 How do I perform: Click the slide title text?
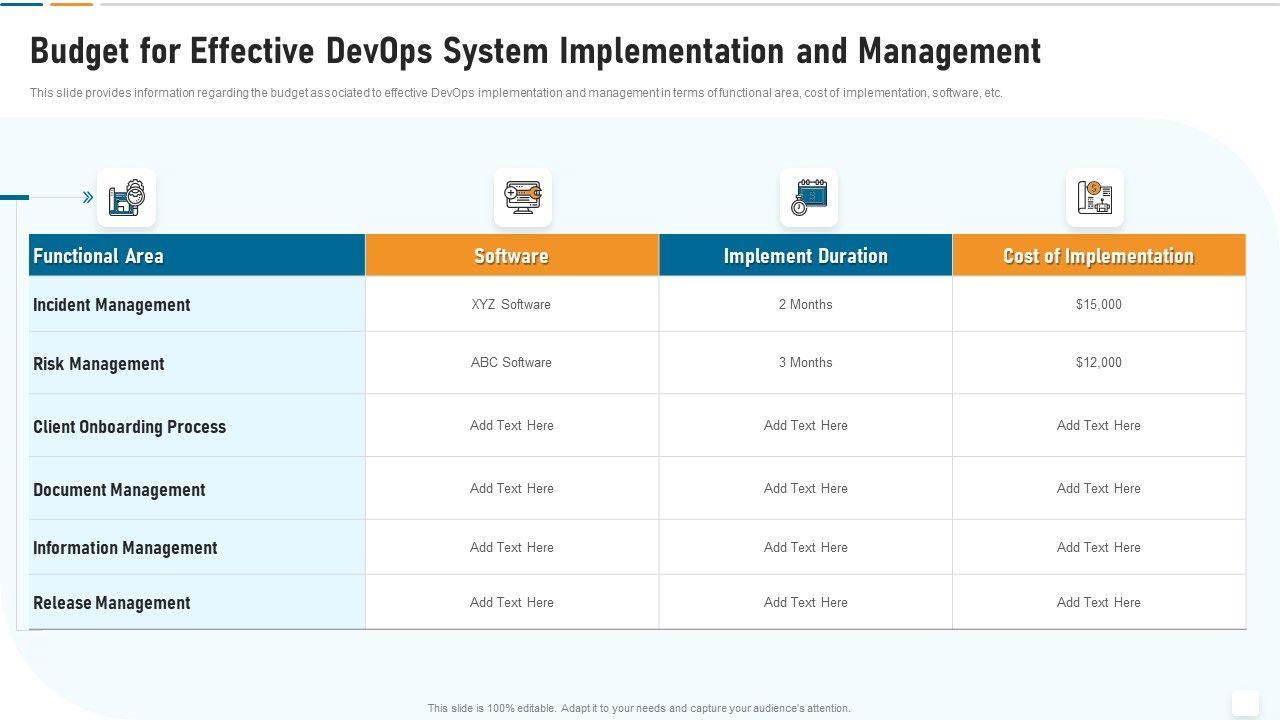[x=535, y=51]
